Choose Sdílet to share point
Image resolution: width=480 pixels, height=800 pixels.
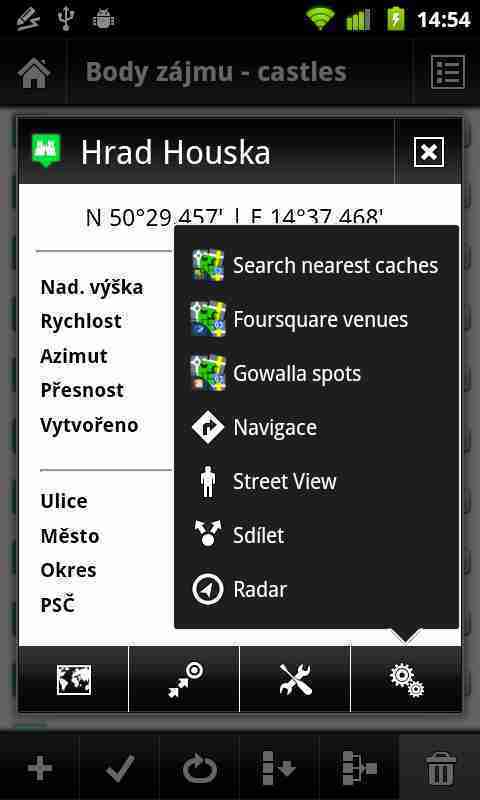coord(316,536)
